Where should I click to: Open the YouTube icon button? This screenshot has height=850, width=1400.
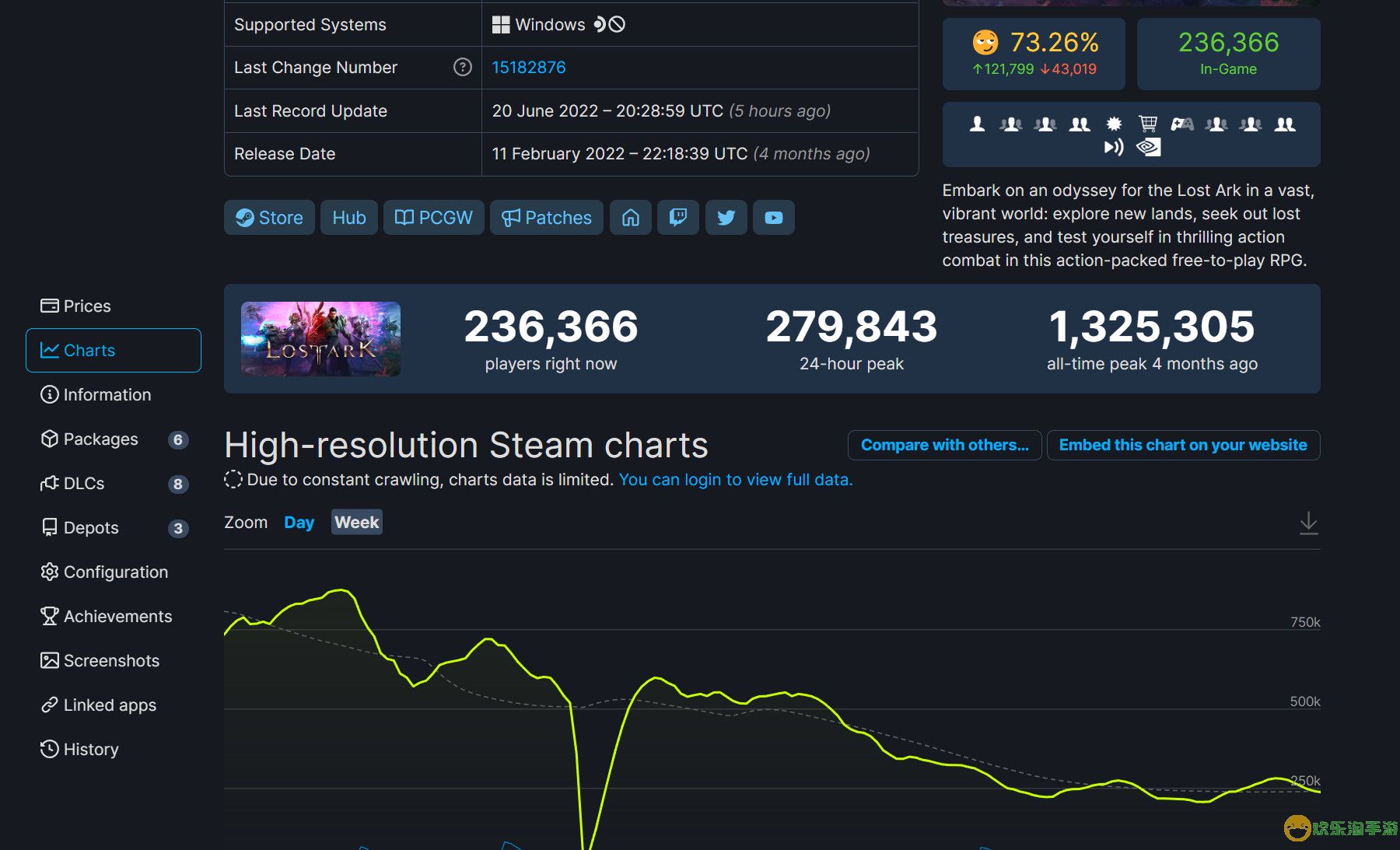774,218
